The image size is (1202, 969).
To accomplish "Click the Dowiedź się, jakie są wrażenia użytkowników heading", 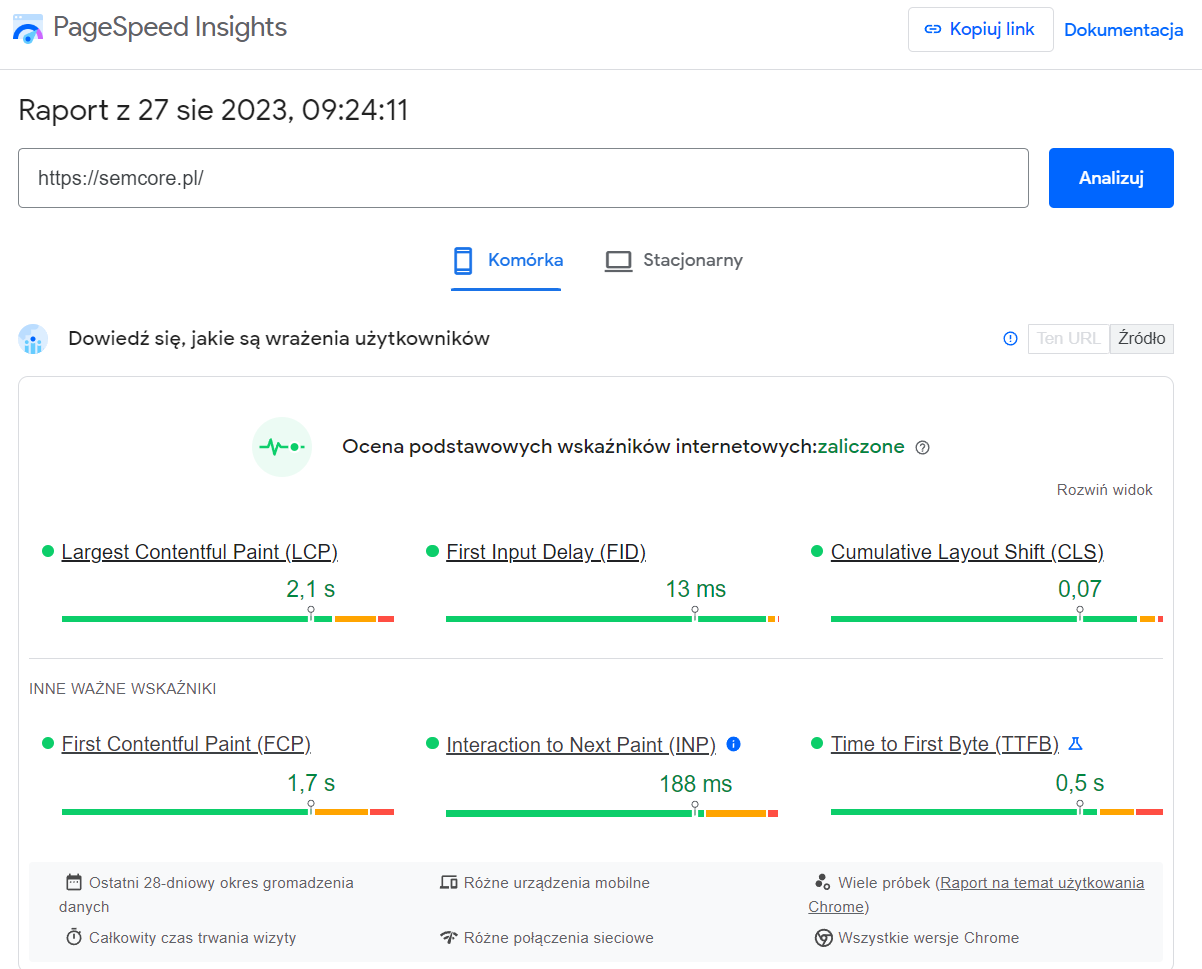I will click(x=279, y=338).
